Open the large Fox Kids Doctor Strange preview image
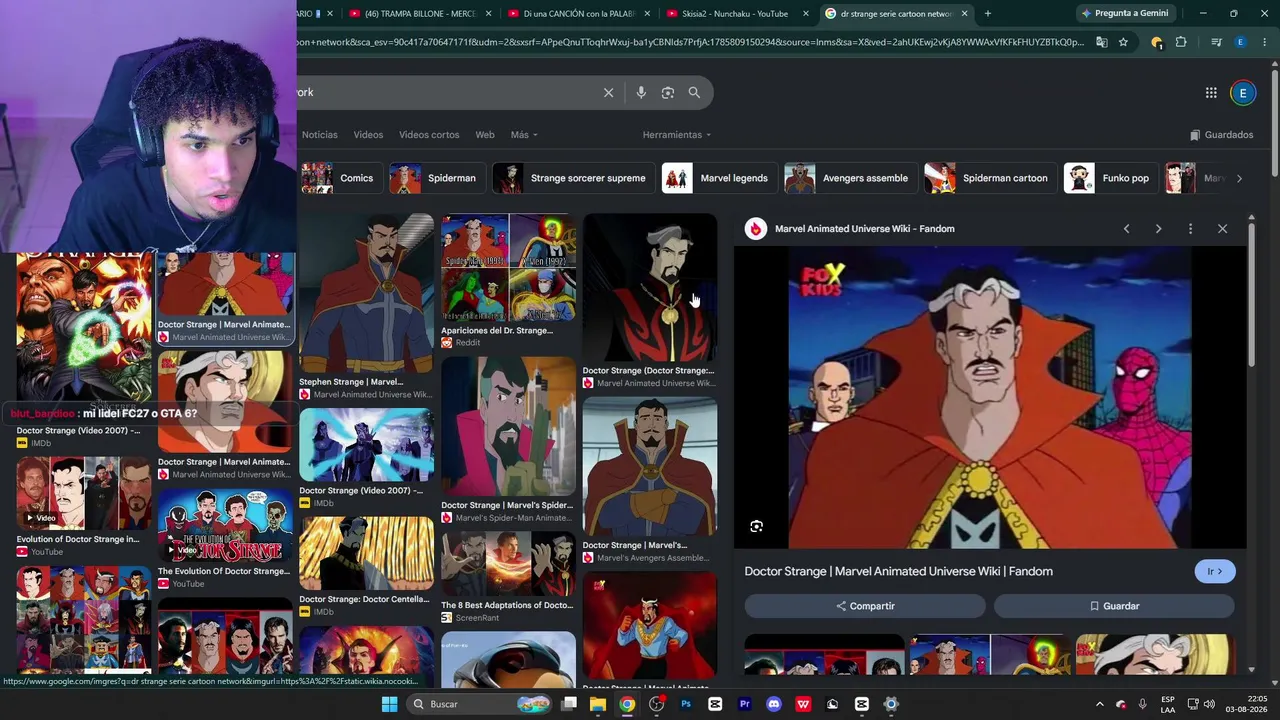 coord(990,398)
